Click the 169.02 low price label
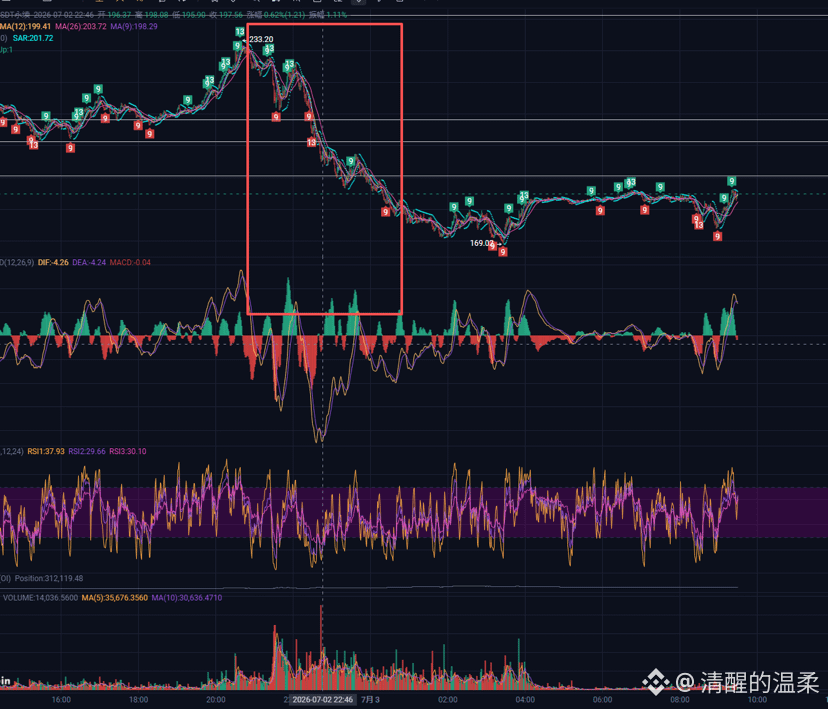Image resolution: width=828 pixels, height=709 pixels. (x=482, y=243)
